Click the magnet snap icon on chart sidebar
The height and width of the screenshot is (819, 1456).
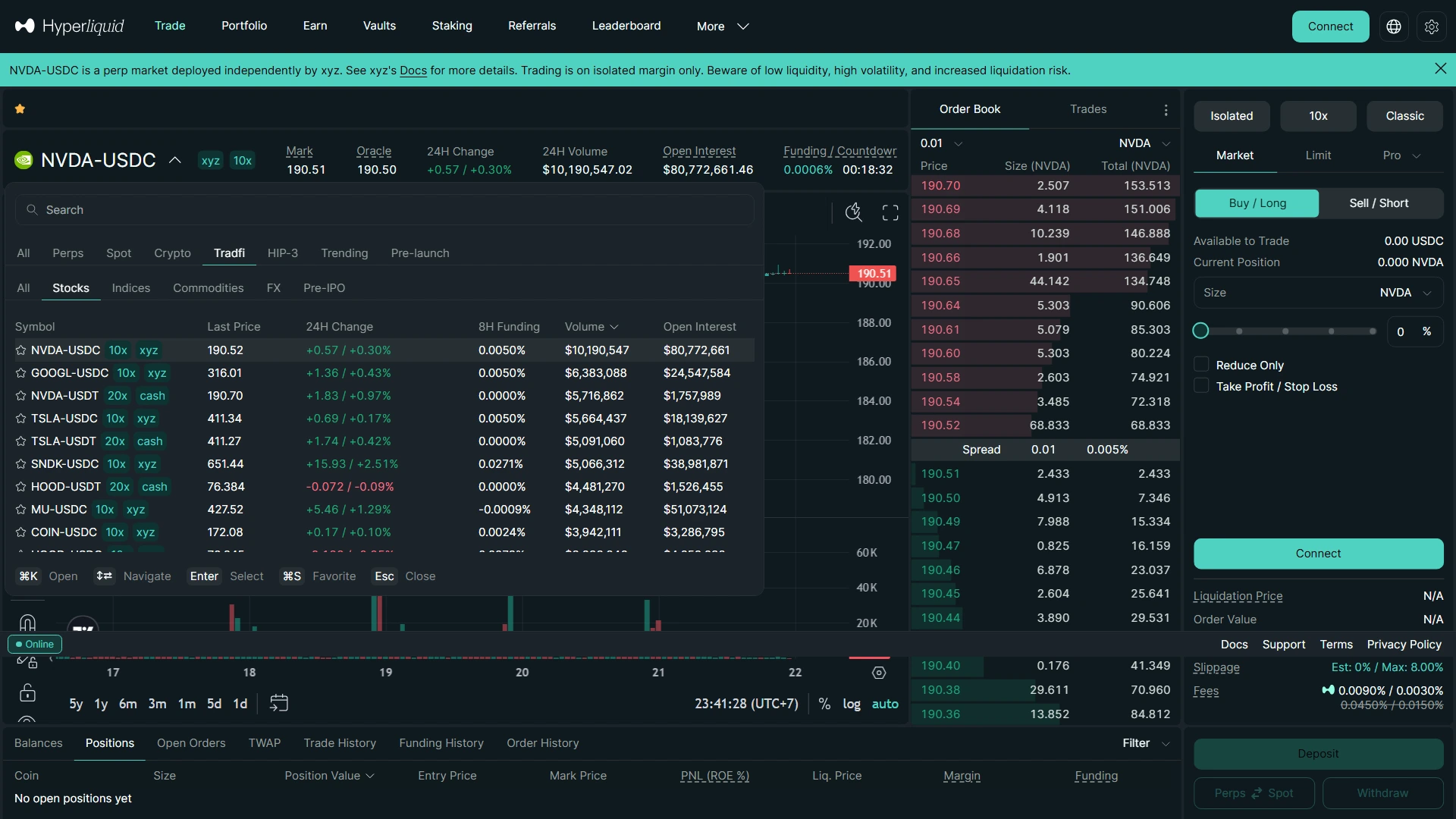[27, 622]
